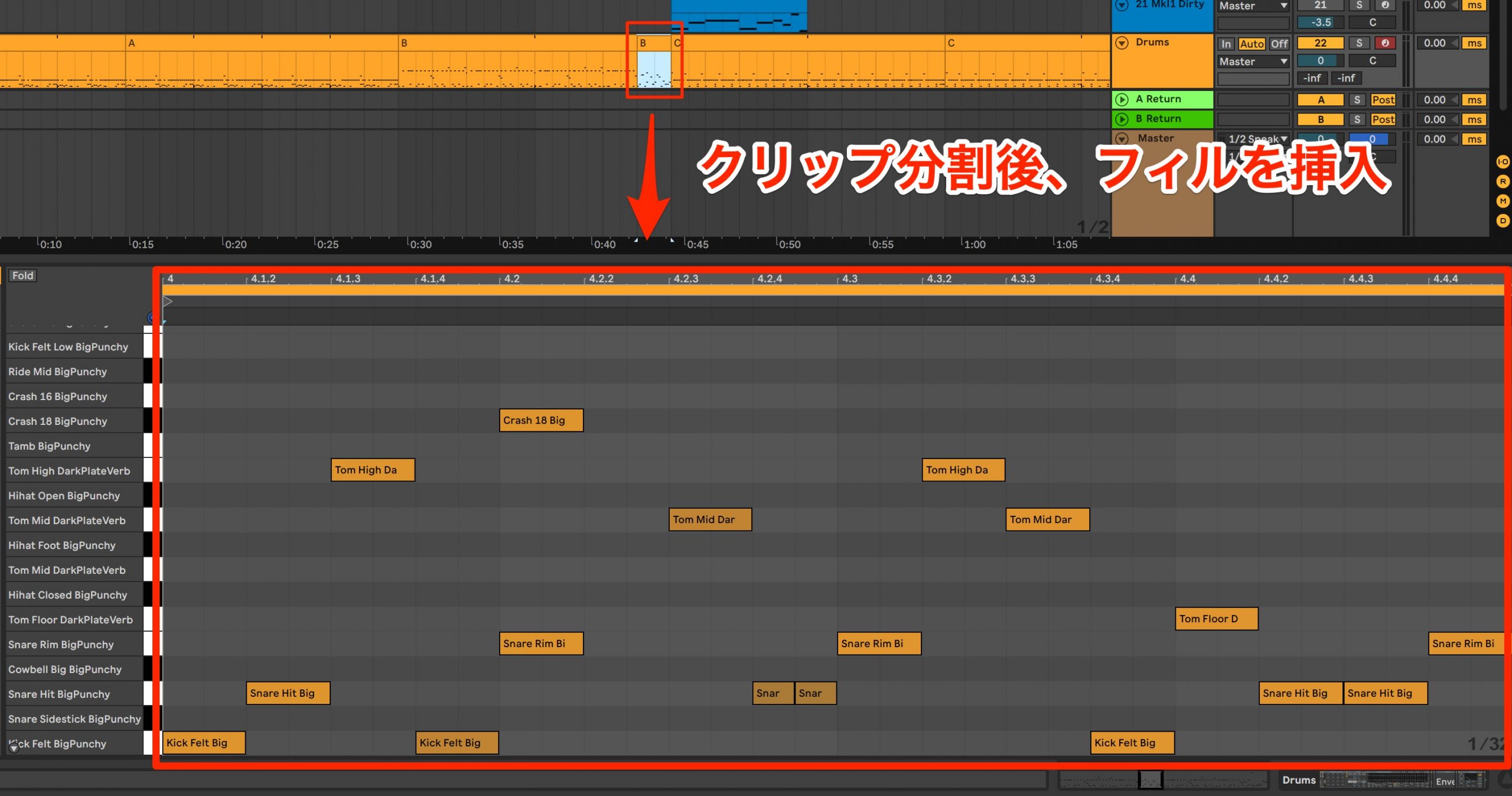The image size is (1512, 796).
Task: Arm the 21 MkI1 Dirty track for recording
Action: (1385, 5)
